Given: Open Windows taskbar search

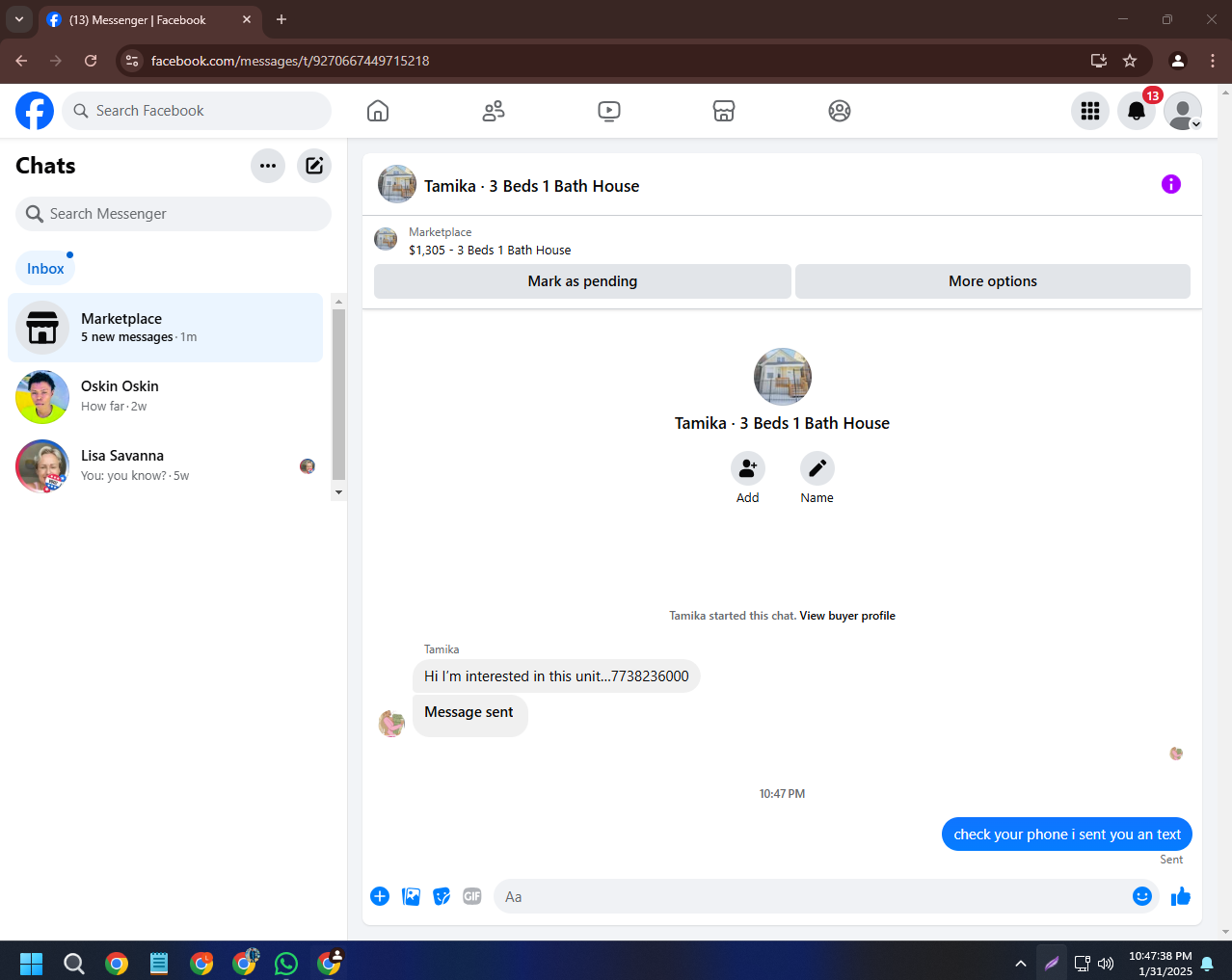Looking at the screenshot, I should pyautogui.click(x=73, y=963).
